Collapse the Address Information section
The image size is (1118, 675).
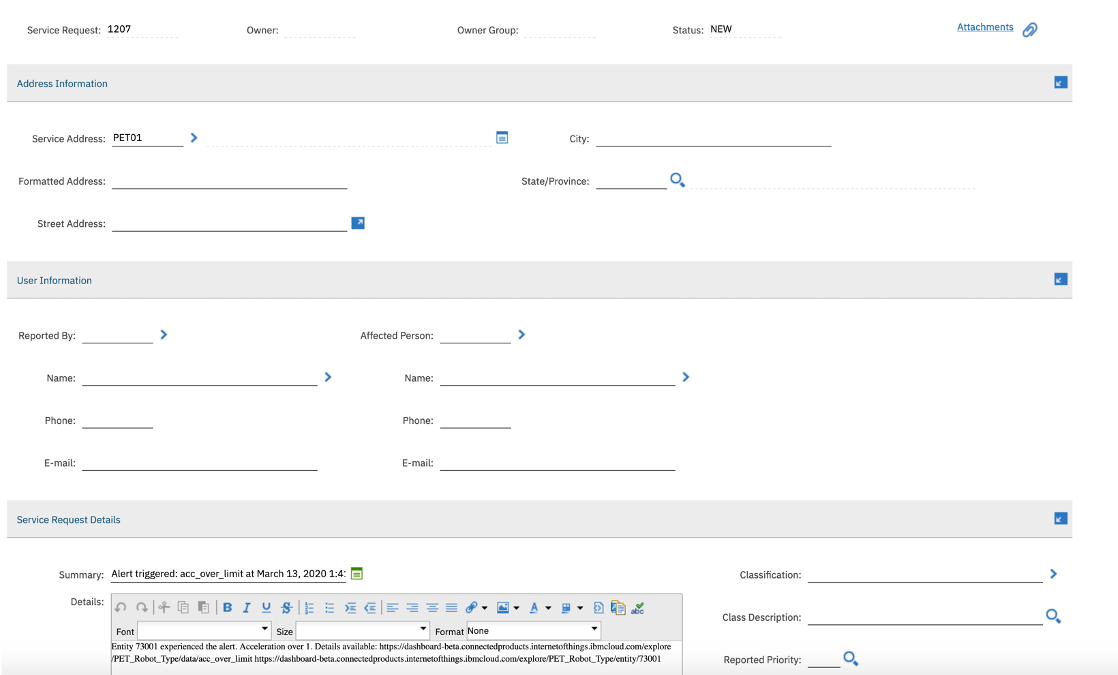click(1060, 83)
